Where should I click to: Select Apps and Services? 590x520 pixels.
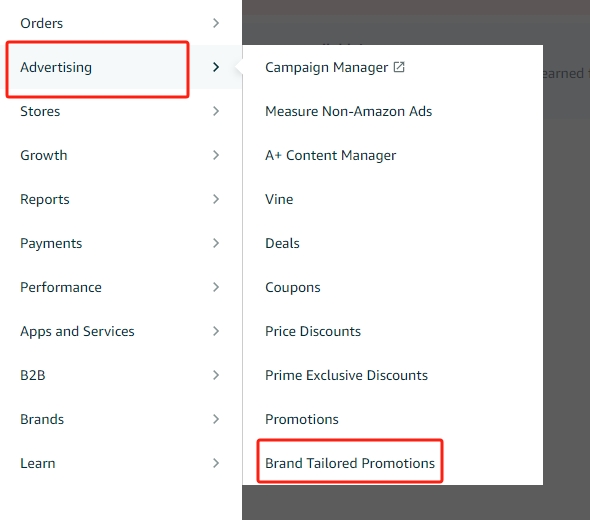(x=77, y=331)
